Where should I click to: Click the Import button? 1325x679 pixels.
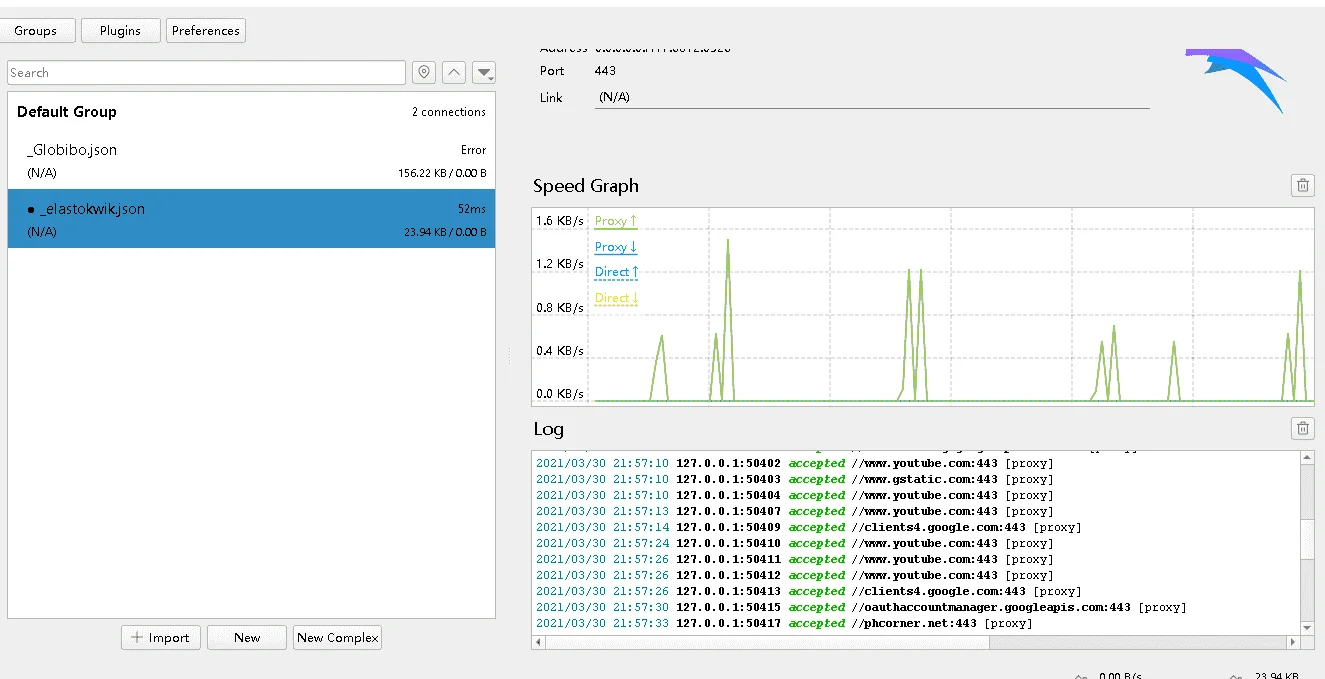point(161,638)
